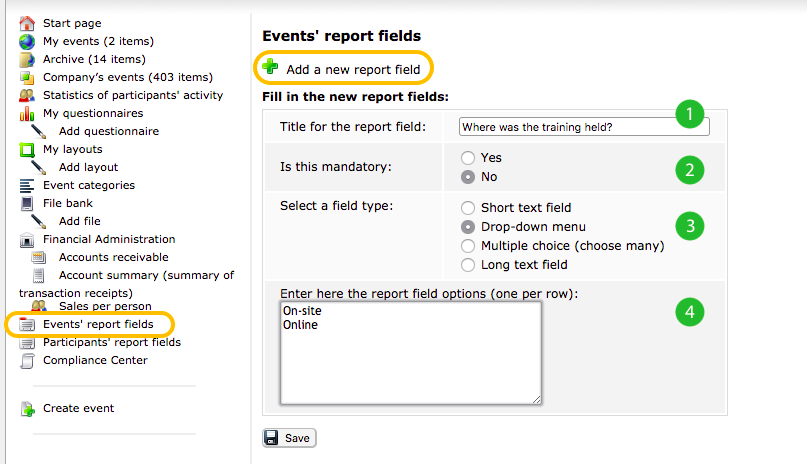Open the Accounts receivable link

point(113,257)
